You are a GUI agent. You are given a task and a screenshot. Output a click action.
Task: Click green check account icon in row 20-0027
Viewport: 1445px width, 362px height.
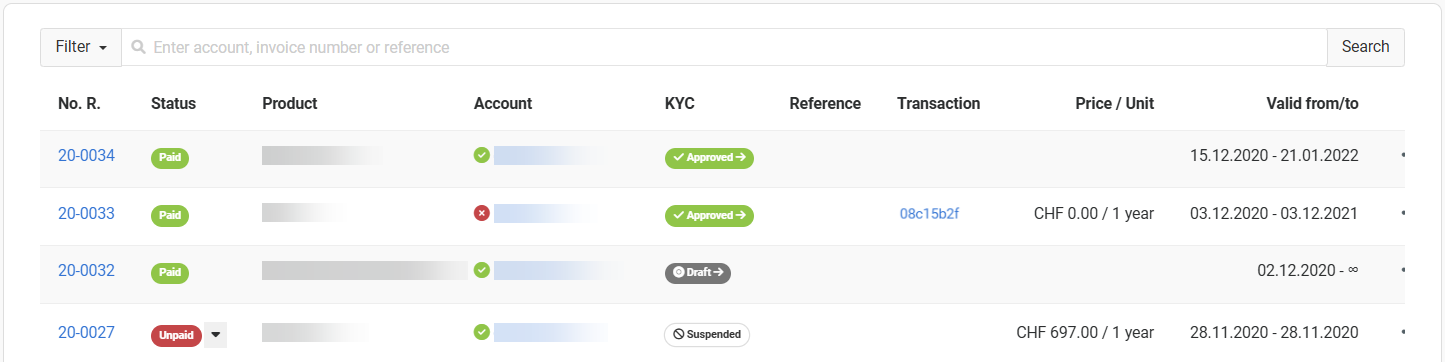pos(481,332)
